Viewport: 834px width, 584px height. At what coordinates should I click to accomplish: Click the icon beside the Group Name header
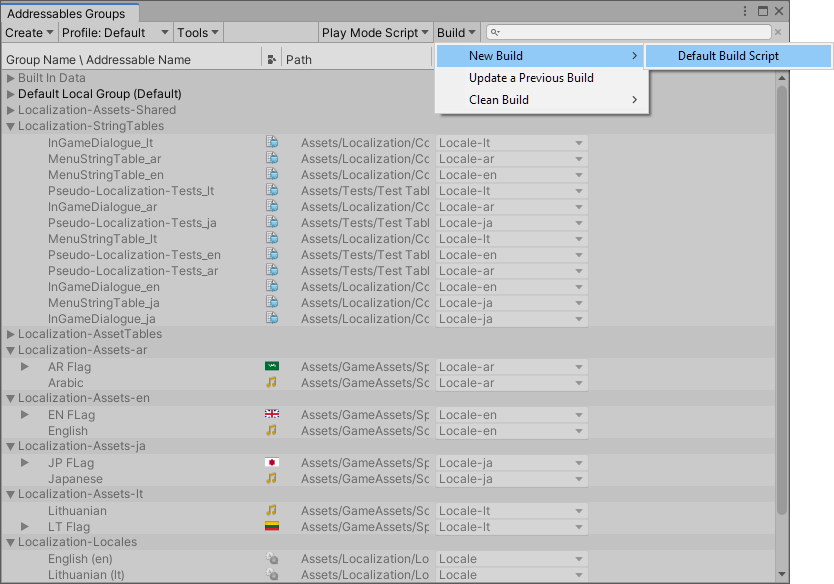click(x=270, y=59)
